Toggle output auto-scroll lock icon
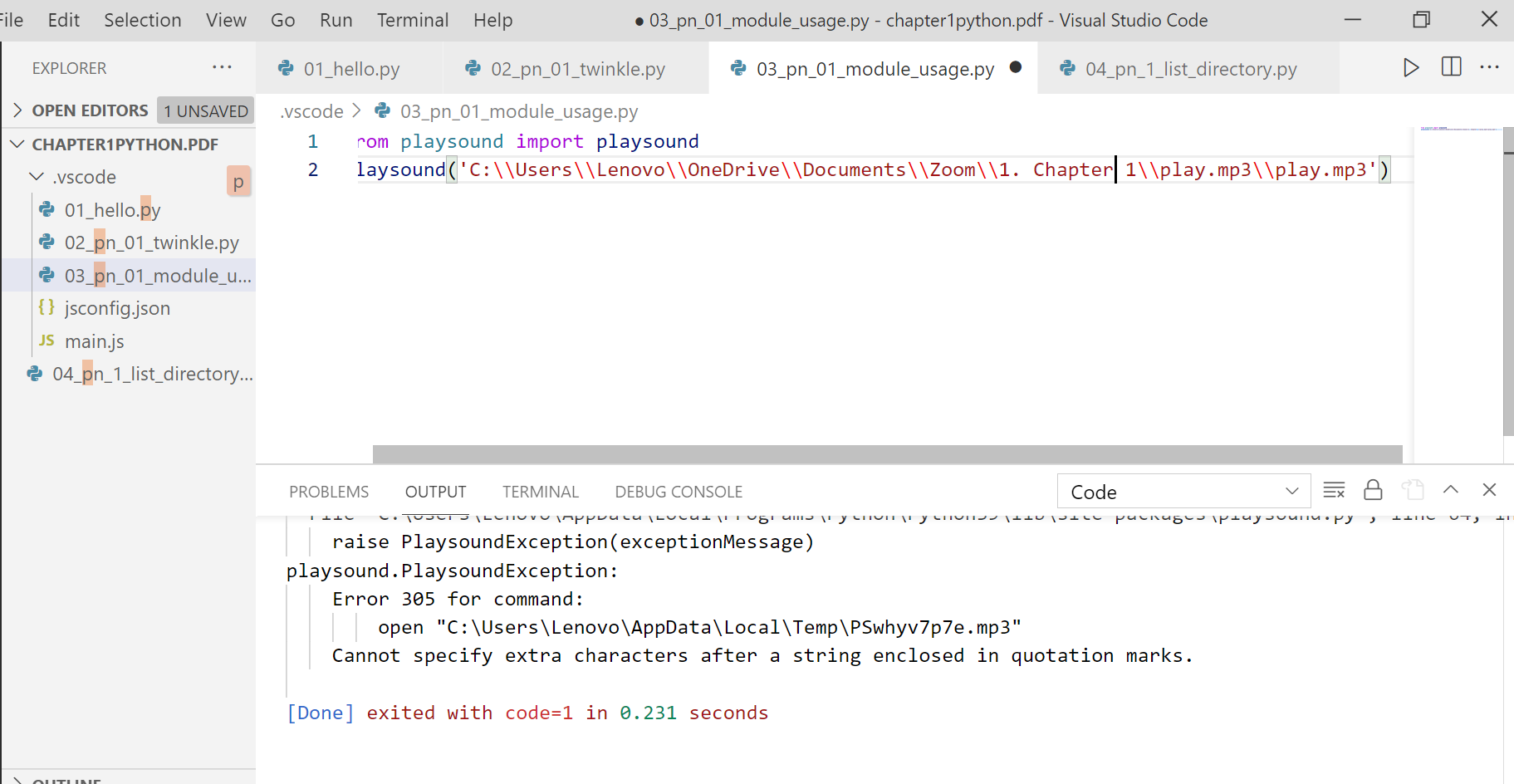This screenshot has width=1514, height=784. tap(1373, 491)
